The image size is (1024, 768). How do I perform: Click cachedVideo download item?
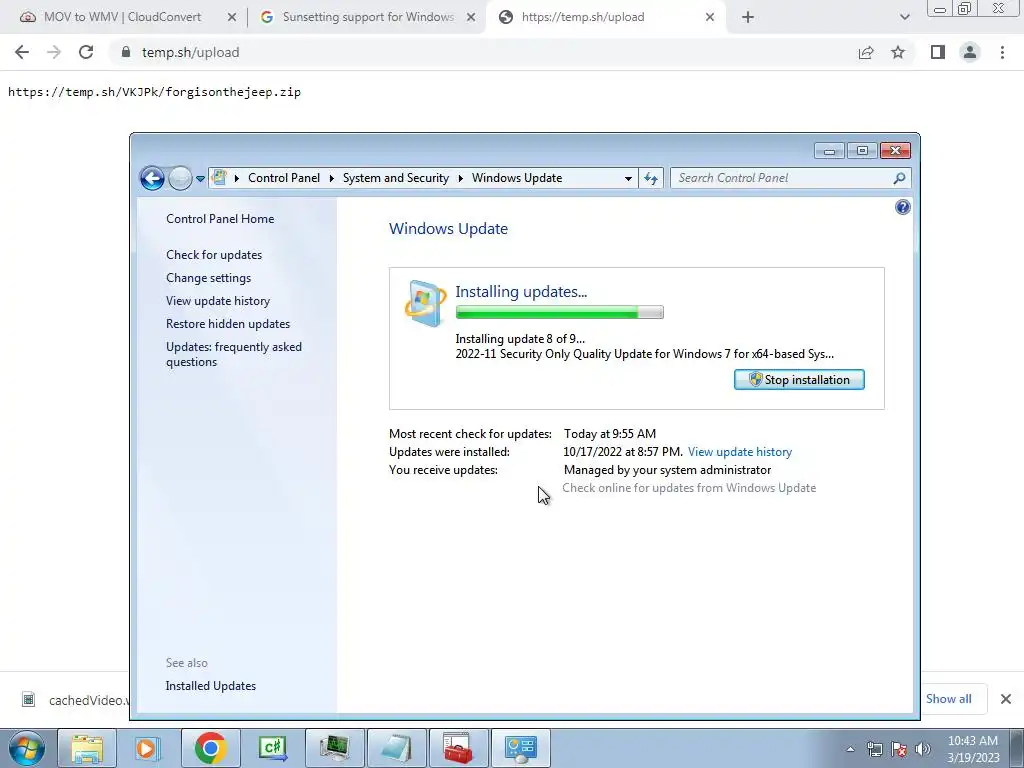point(73,700)
